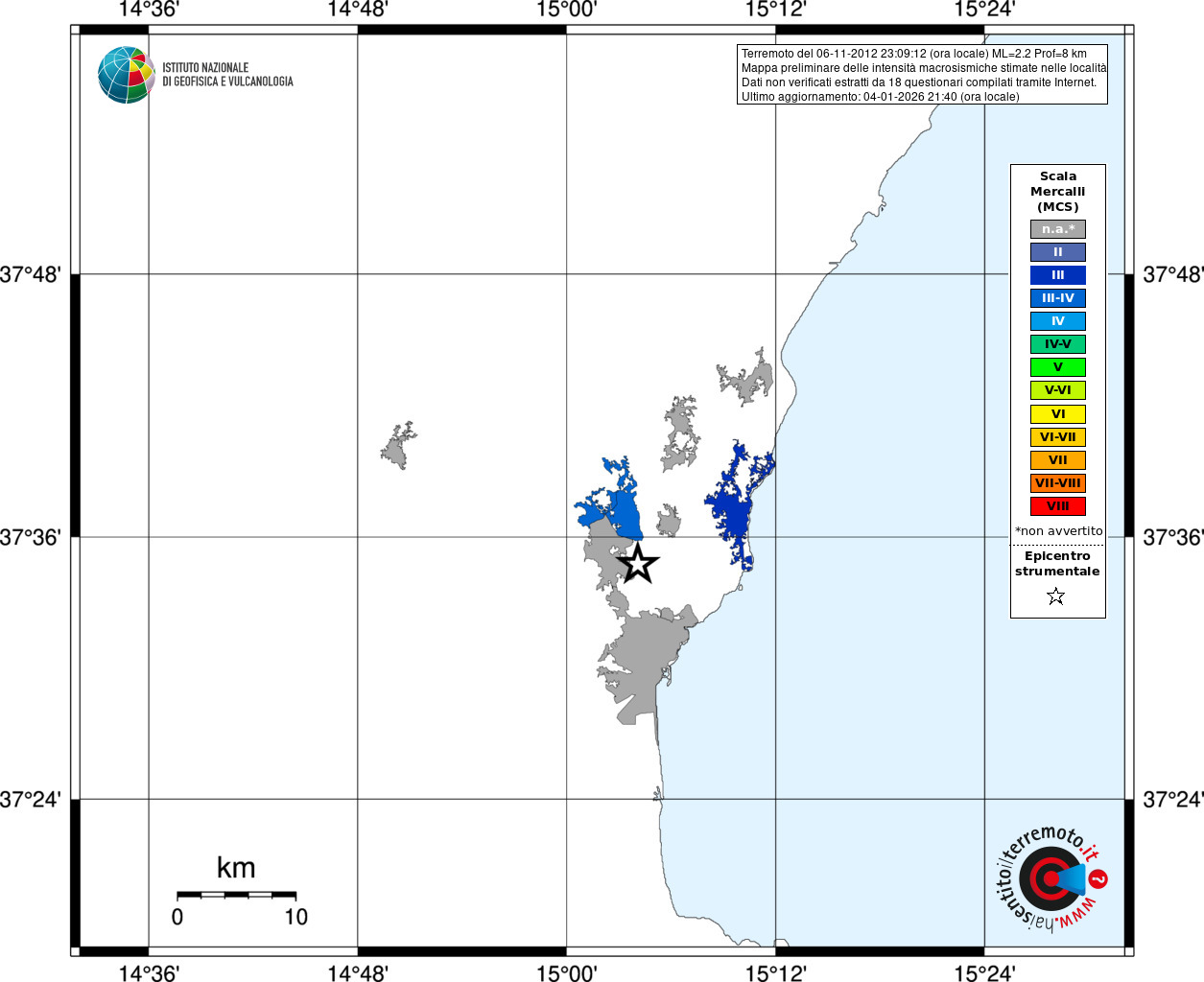The image size is (1204, 982).
Task: Select the IV-V legend swatch
Action: point(1058,344)
